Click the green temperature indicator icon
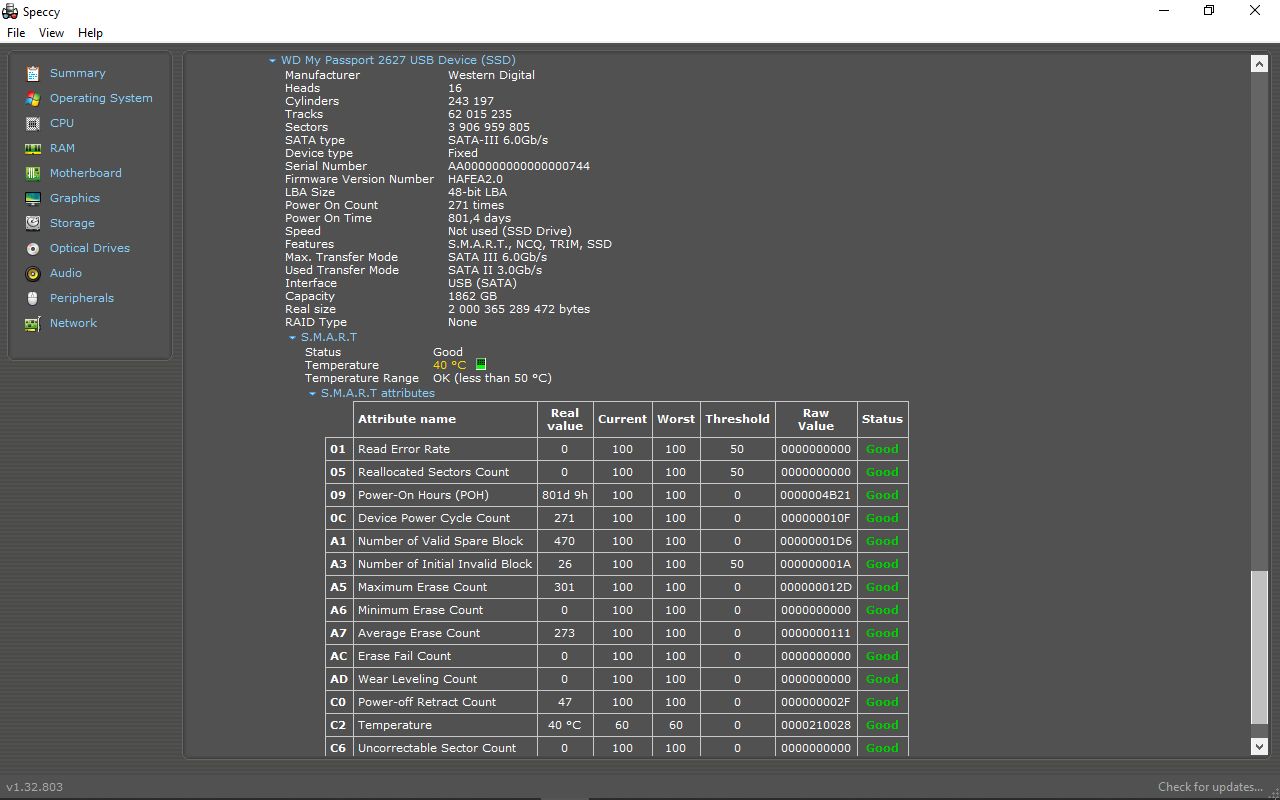The width and height of the screenshot is (1280, 800). point(481,365)
